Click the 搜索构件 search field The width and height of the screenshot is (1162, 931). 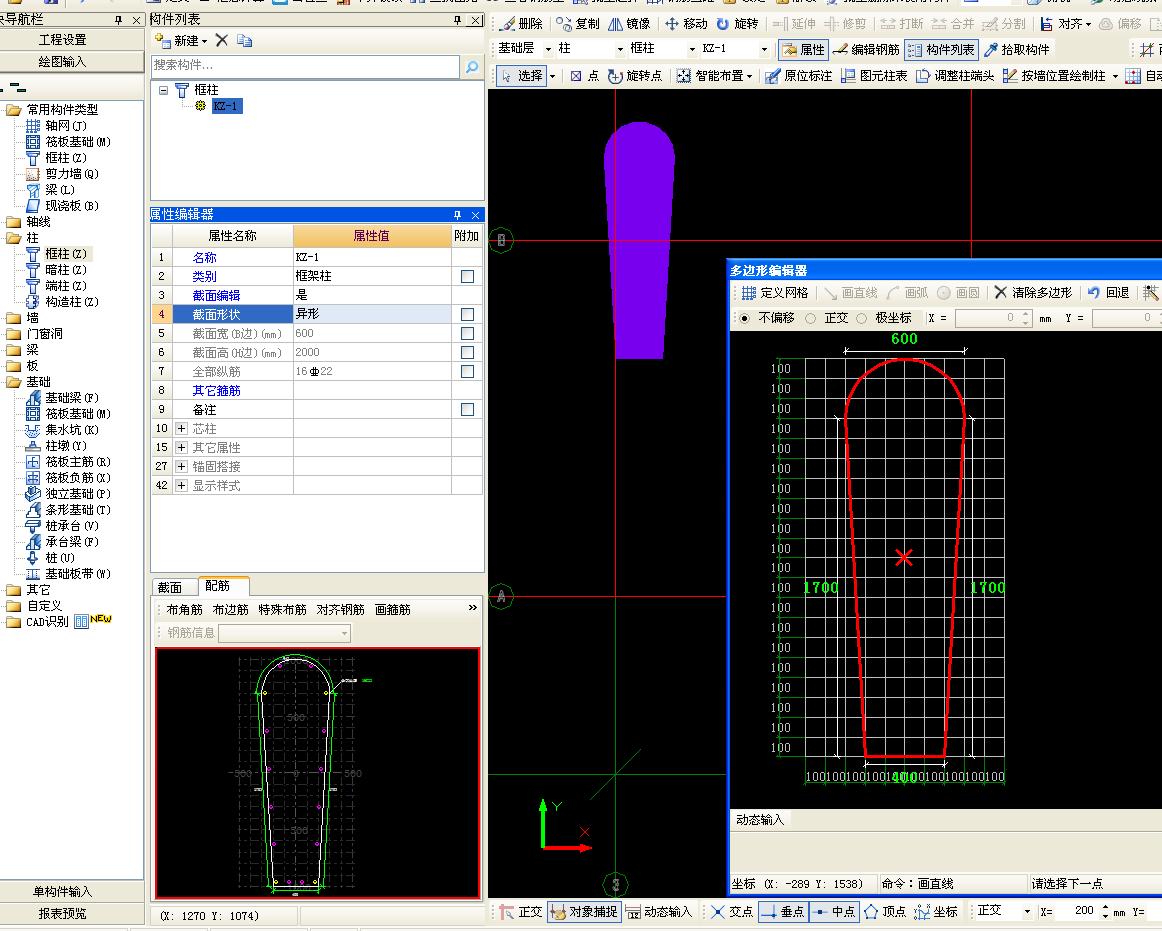(x=305, y=66)
